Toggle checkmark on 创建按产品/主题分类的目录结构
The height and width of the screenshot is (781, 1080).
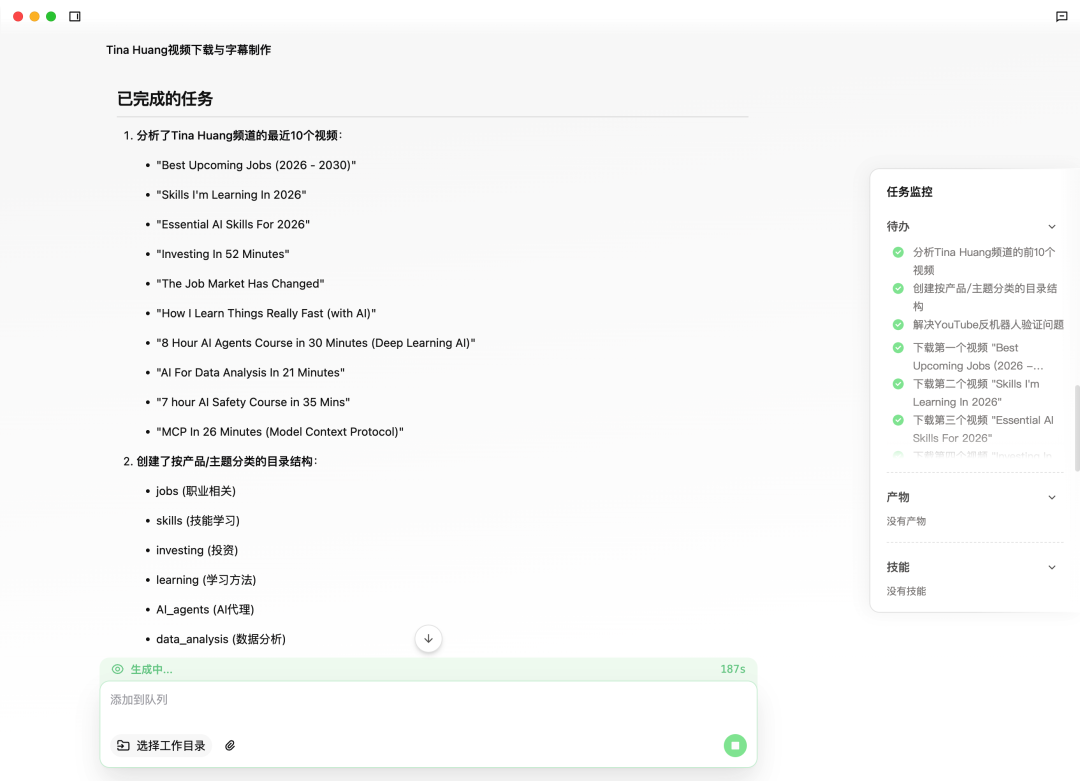(x=898, y=288)
